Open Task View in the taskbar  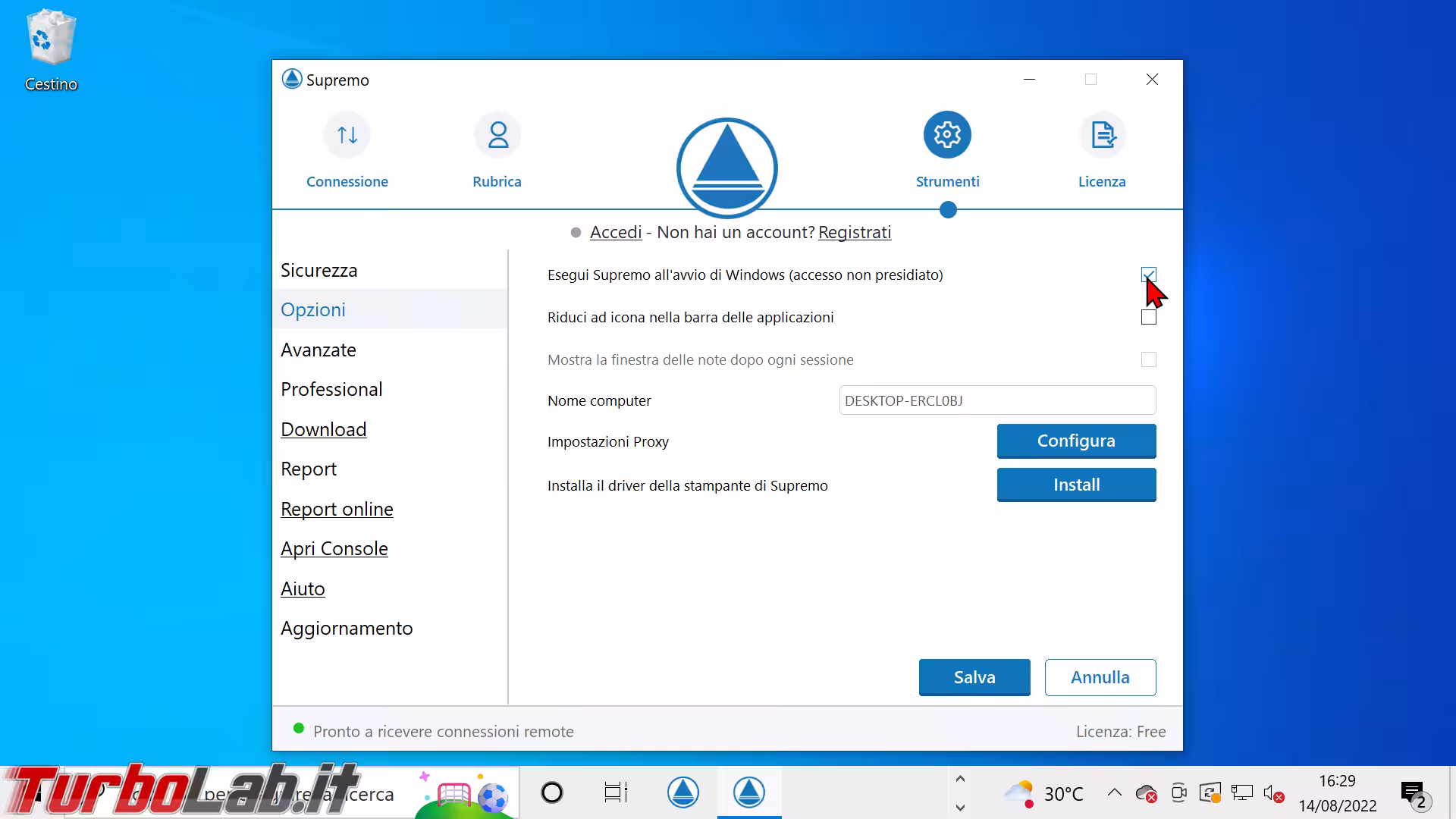tap(615, 793)
